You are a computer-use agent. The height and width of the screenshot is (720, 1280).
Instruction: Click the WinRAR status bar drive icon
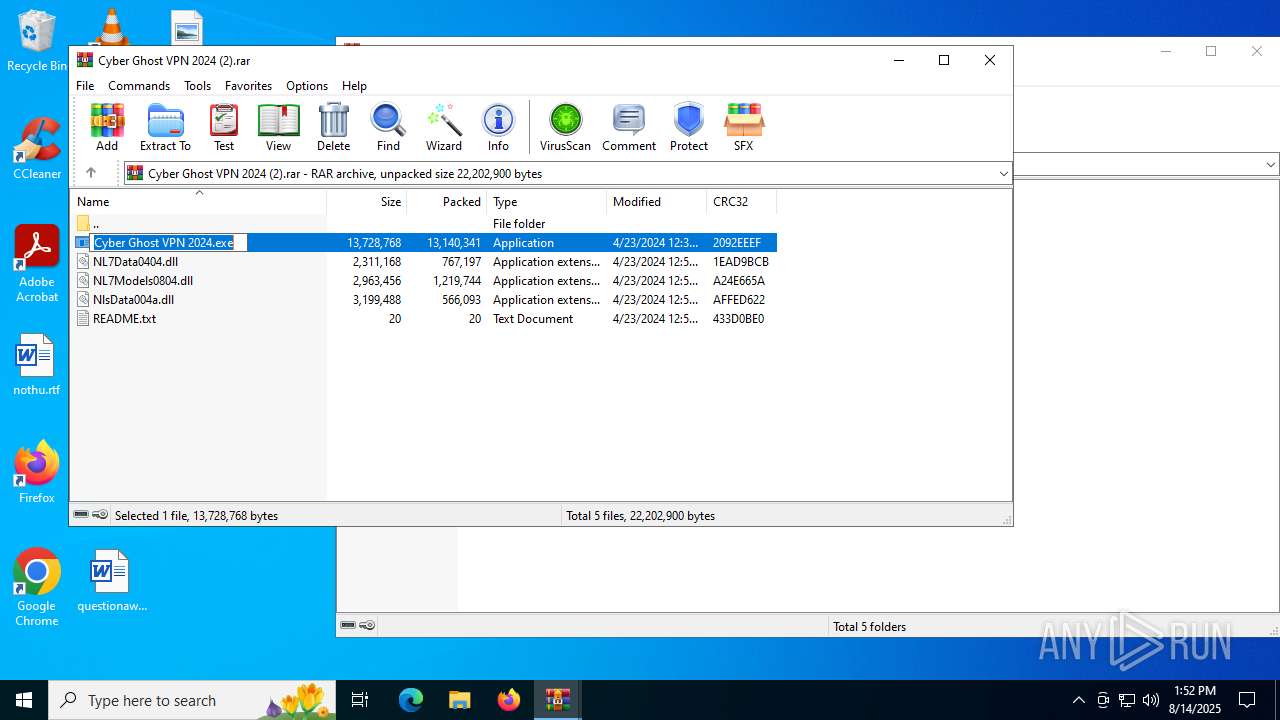[x=81, y=515]
